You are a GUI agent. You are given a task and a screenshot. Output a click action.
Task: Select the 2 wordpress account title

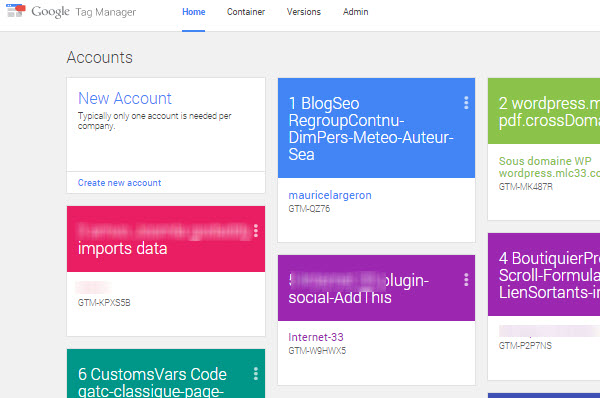click(x=549, y=112)
